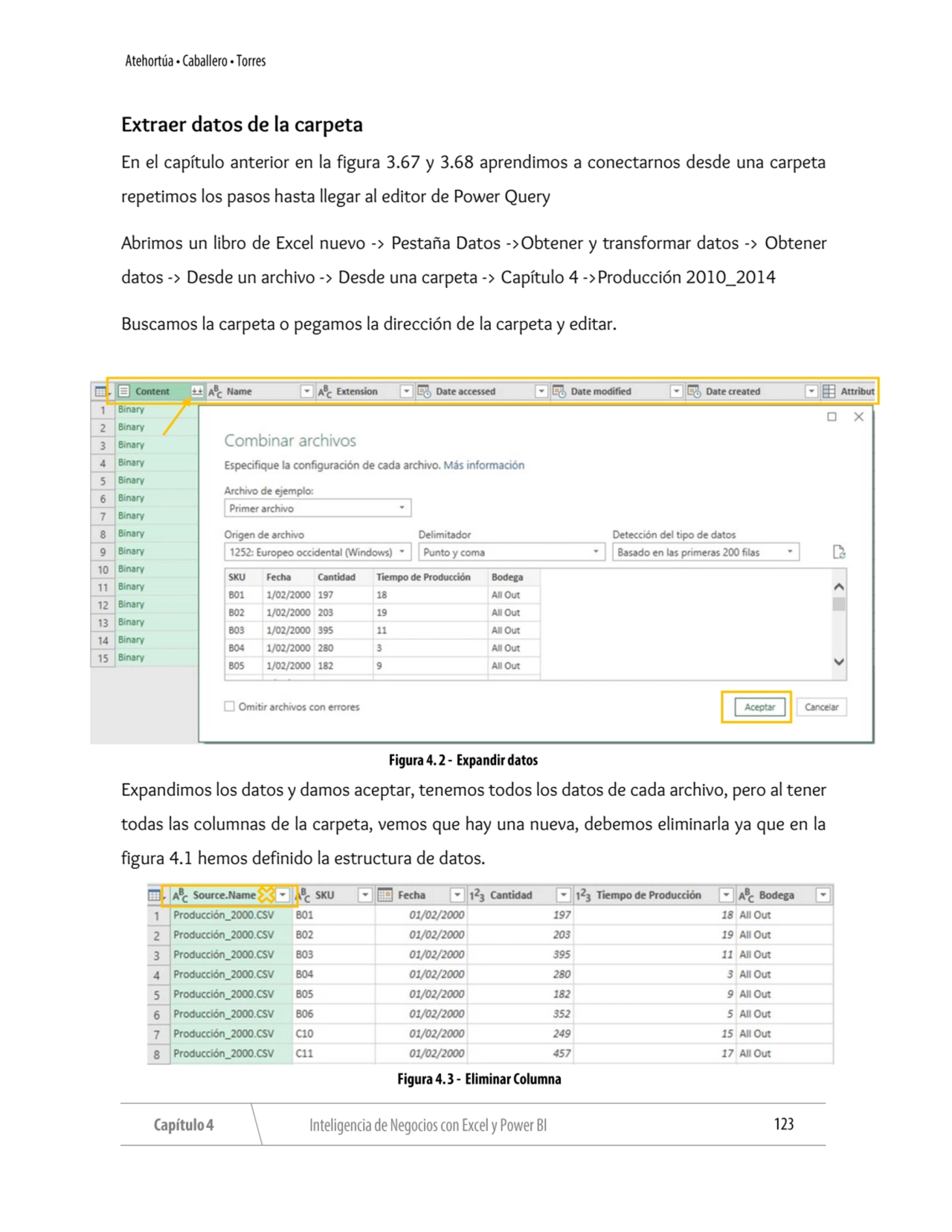
Task: Select row number 5 in Content table
Action: [x=103, y=481]
